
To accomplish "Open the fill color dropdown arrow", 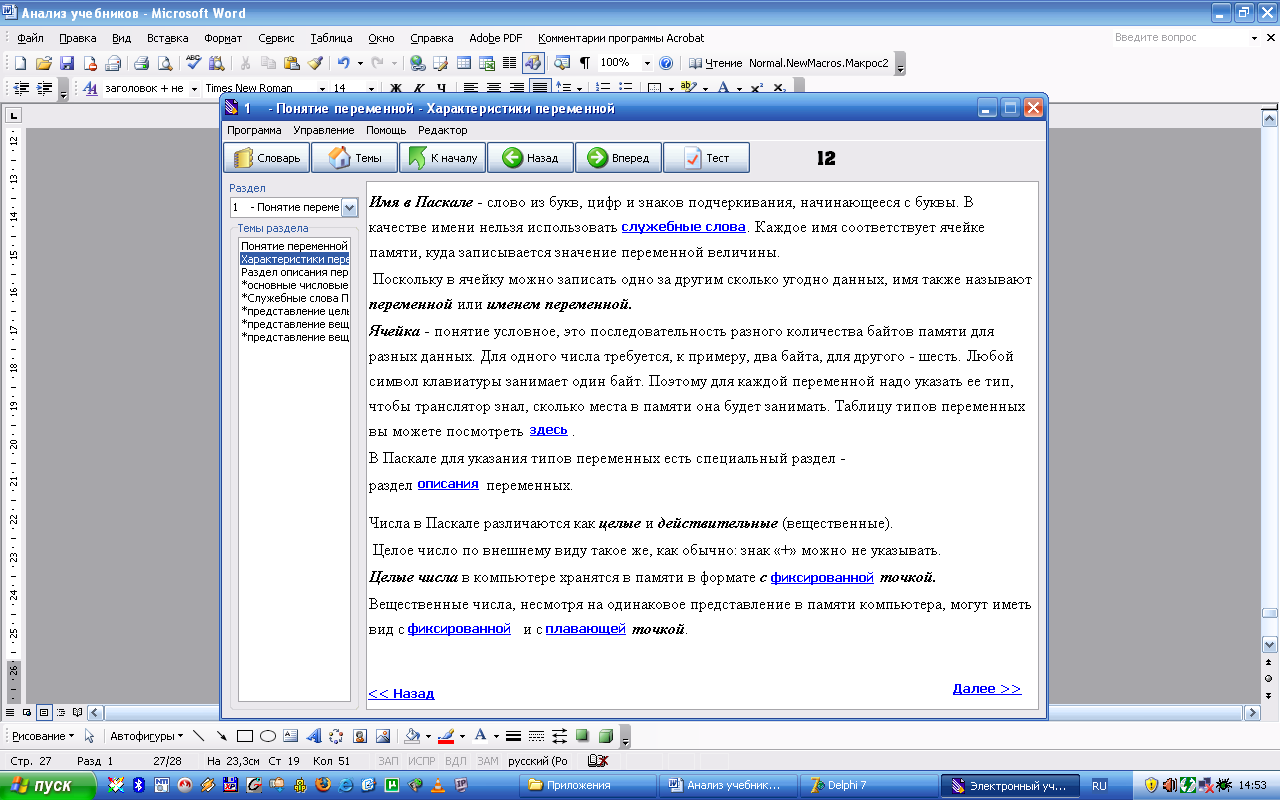I will click(x=428, y=736).
